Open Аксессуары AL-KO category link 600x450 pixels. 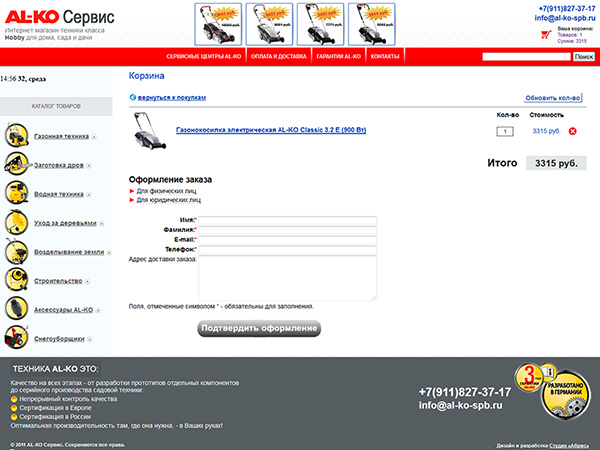coord(63,310)
